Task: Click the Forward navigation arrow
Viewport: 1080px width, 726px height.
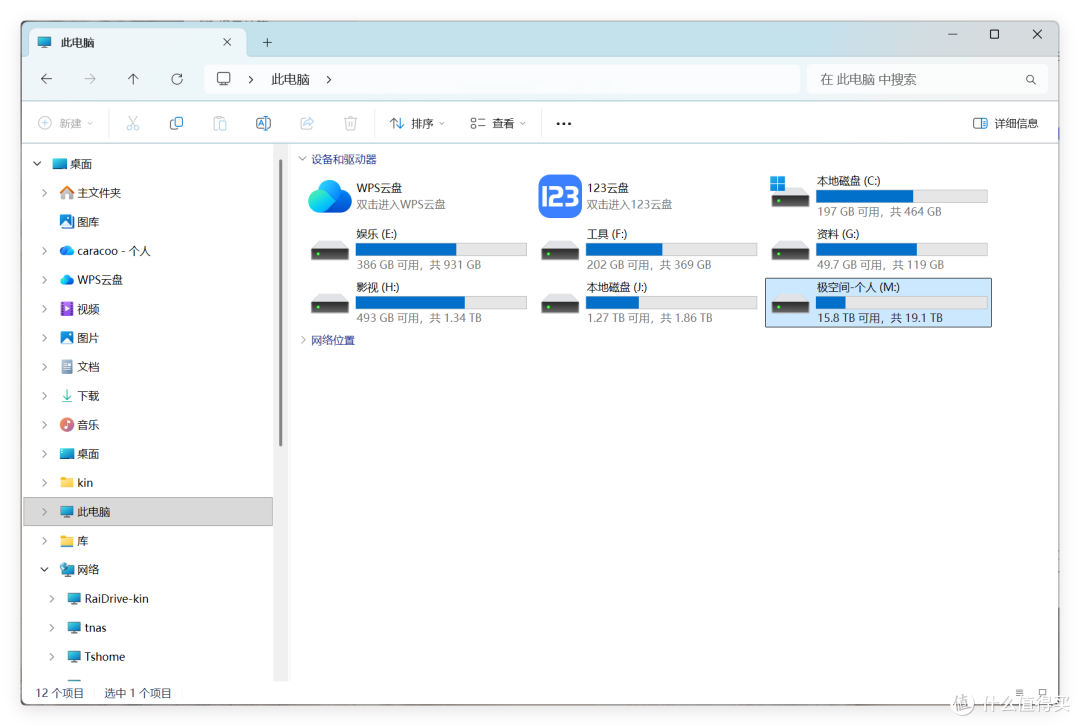Action: click(x=90, y=79)
